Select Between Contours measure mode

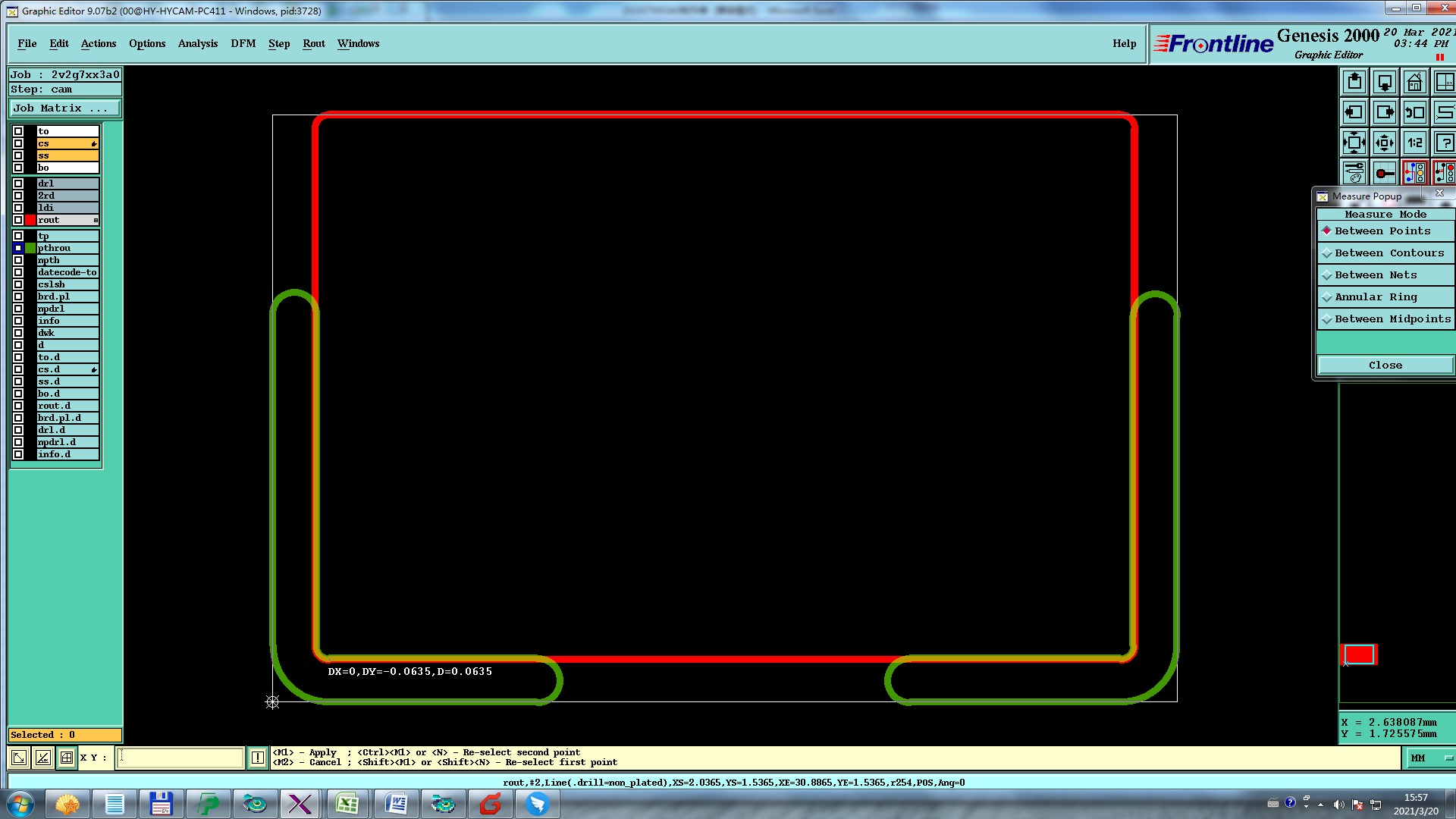(x=1389, y=253)
